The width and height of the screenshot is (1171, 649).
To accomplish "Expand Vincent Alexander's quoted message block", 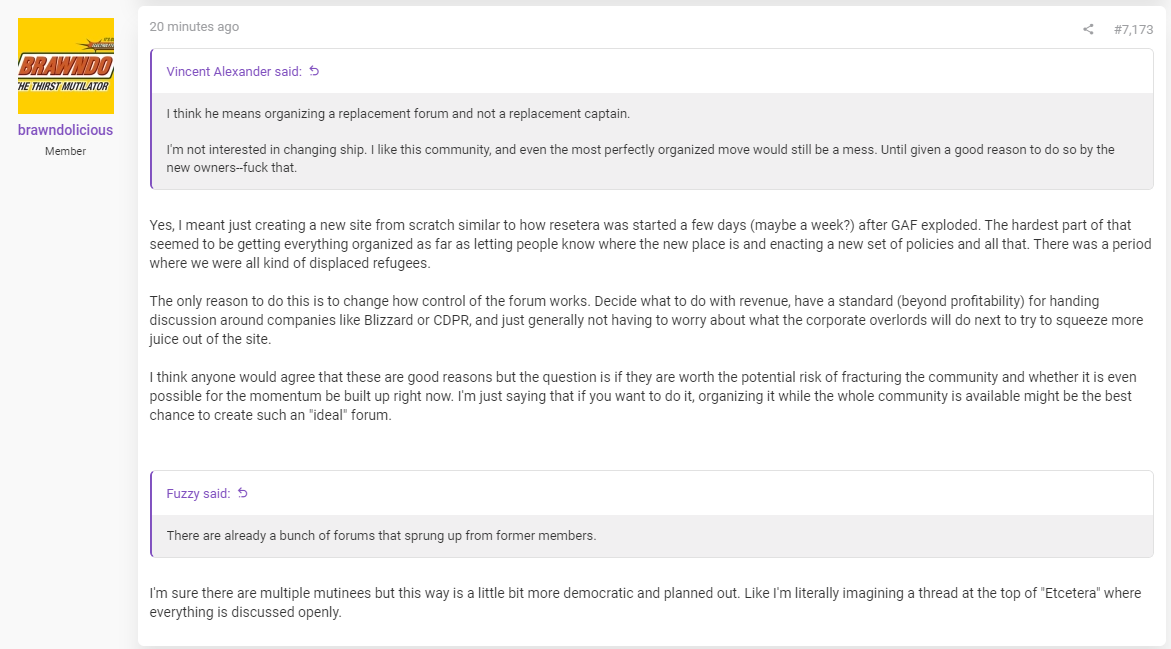I will pos(652,140).
